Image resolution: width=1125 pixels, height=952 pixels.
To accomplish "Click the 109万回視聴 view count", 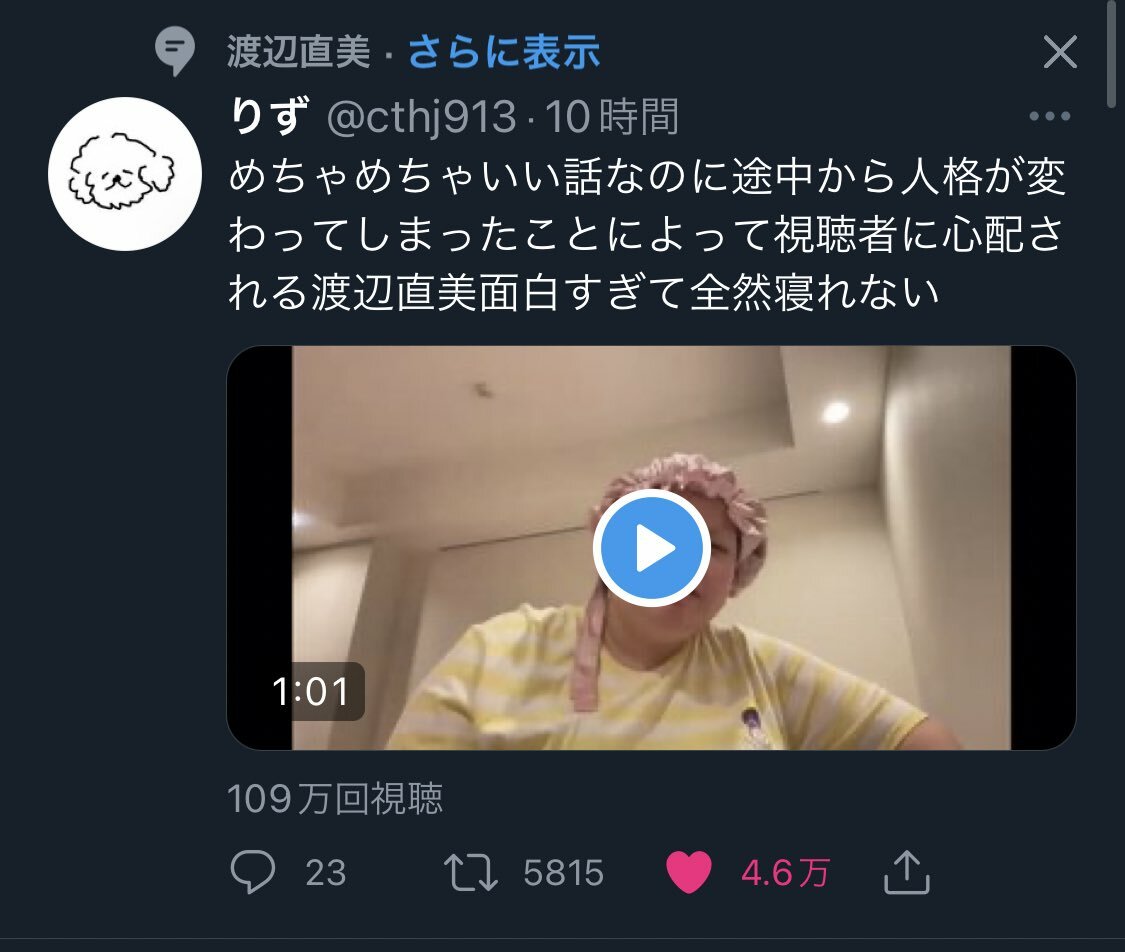I will [x=335, y=798].
